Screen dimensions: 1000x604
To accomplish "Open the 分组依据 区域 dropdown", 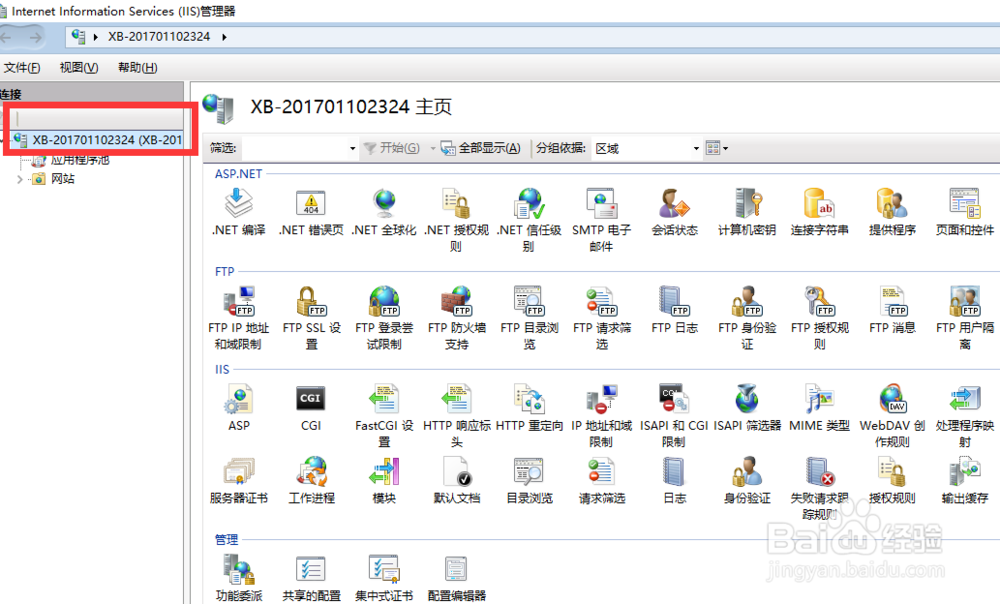I will 645,148.
